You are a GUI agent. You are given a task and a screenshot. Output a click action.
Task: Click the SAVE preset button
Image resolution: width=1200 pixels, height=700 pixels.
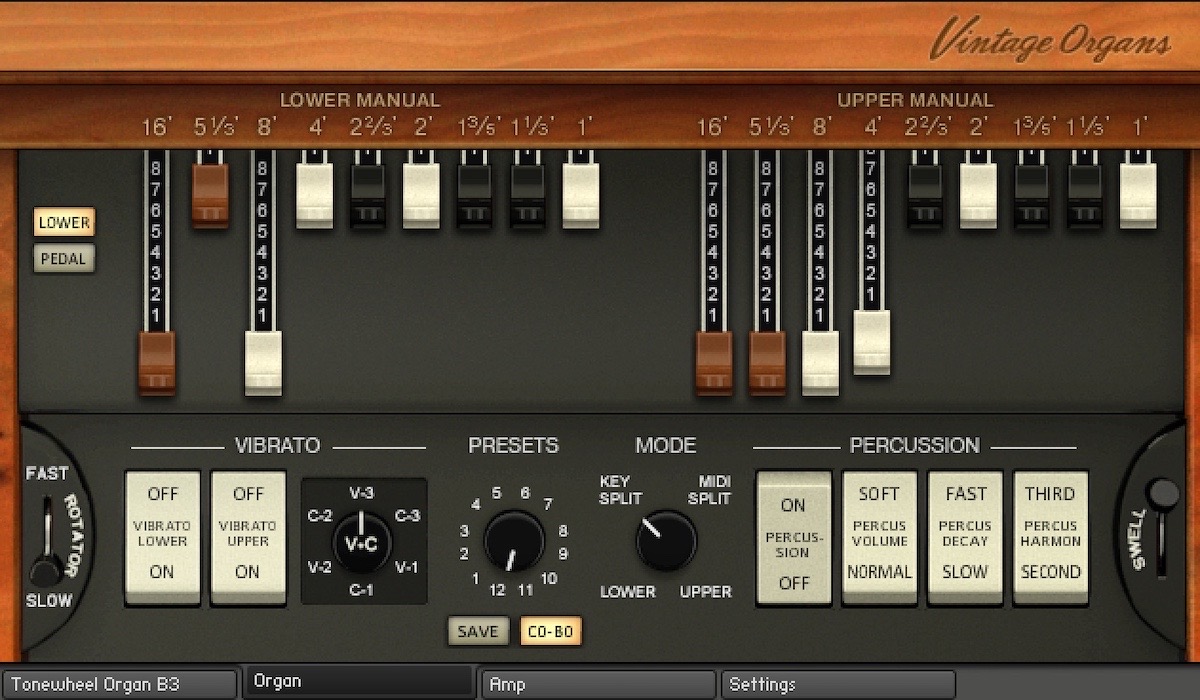click(478, 632)
